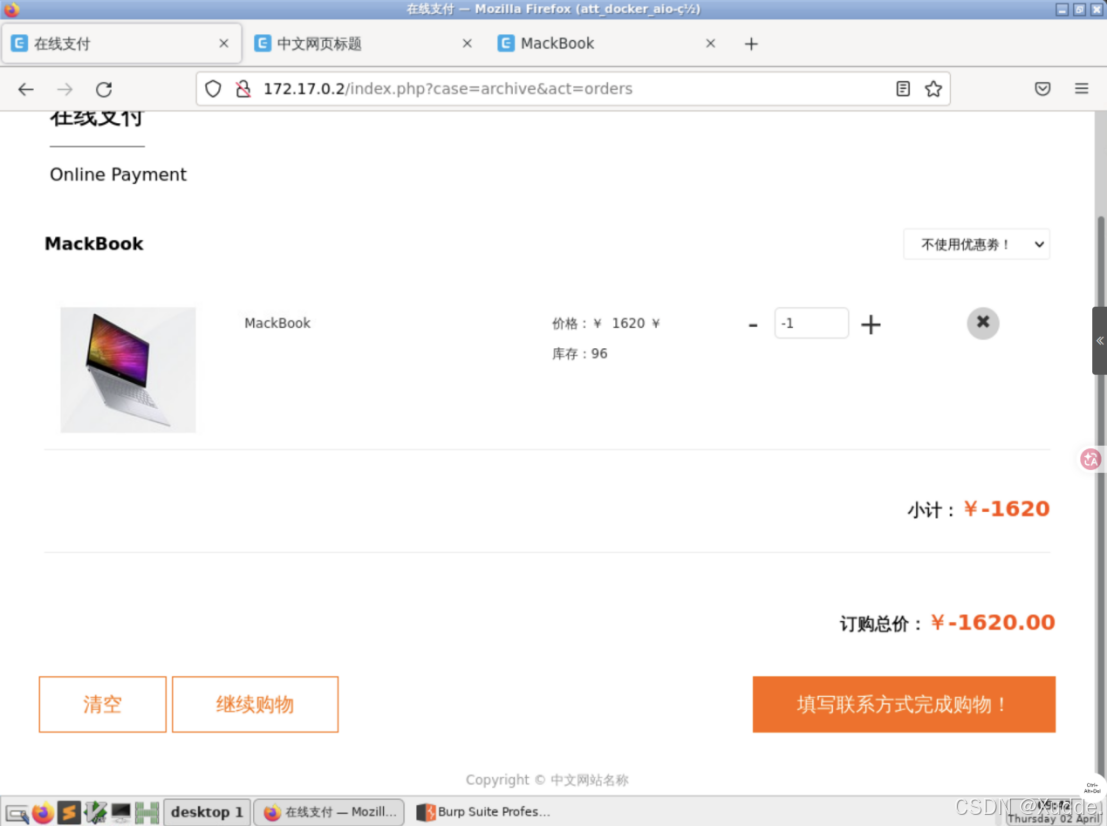Open the terminal monitor taskbar icon

click(121, 813)
